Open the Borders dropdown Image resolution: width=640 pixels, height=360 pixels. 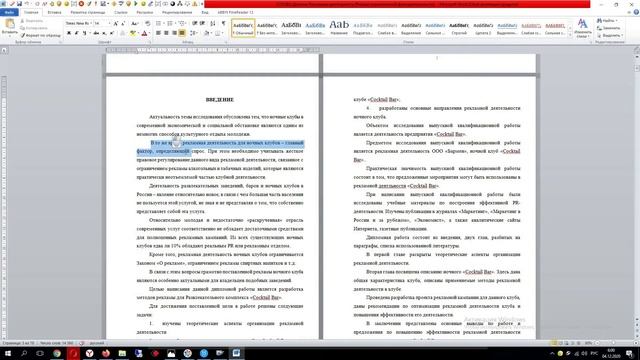[x=219, y=33]
